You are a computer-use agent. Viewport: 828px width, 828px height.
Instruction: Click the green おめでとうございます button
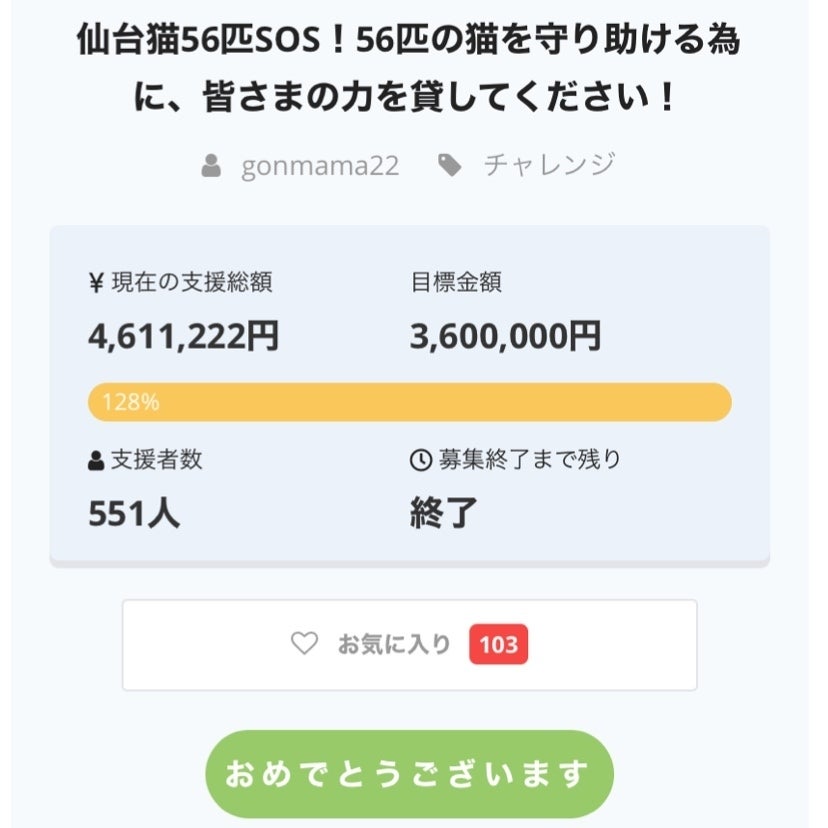409,774
